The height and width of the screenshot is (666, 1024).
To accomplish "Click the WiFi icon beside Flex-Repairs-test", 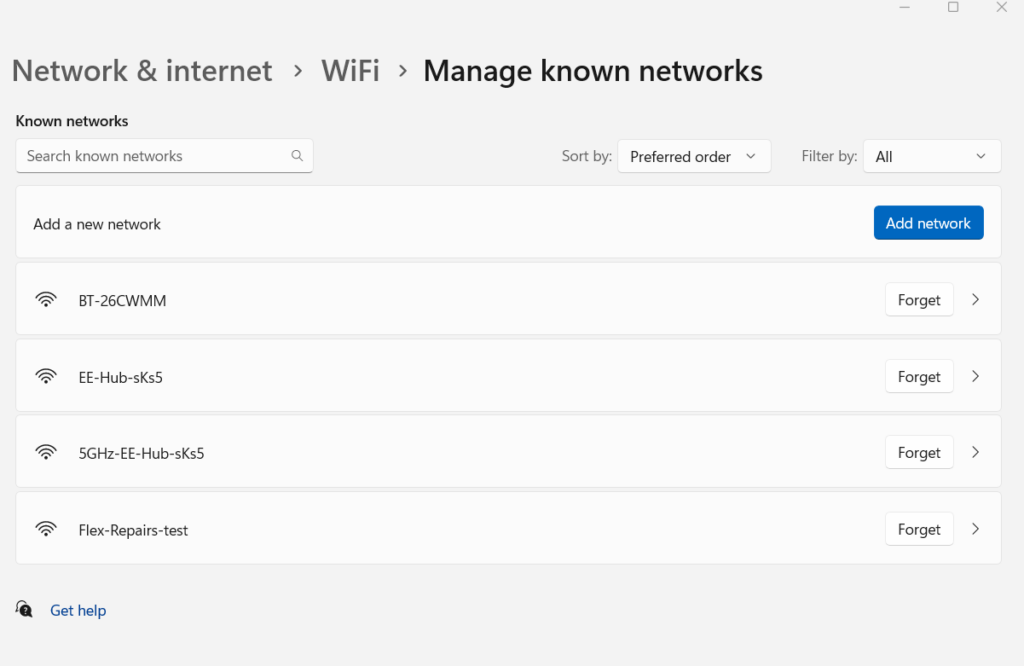I will [x=46, y=529].
